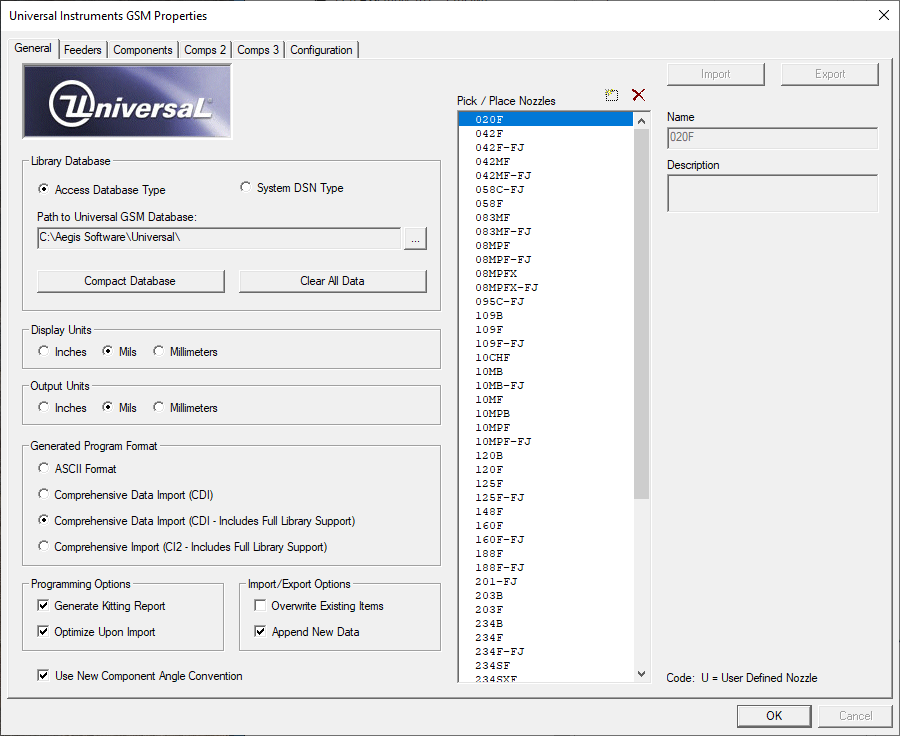Click inside the Description text field
This screenshot has height=736, width=900.
coord(770,193)
